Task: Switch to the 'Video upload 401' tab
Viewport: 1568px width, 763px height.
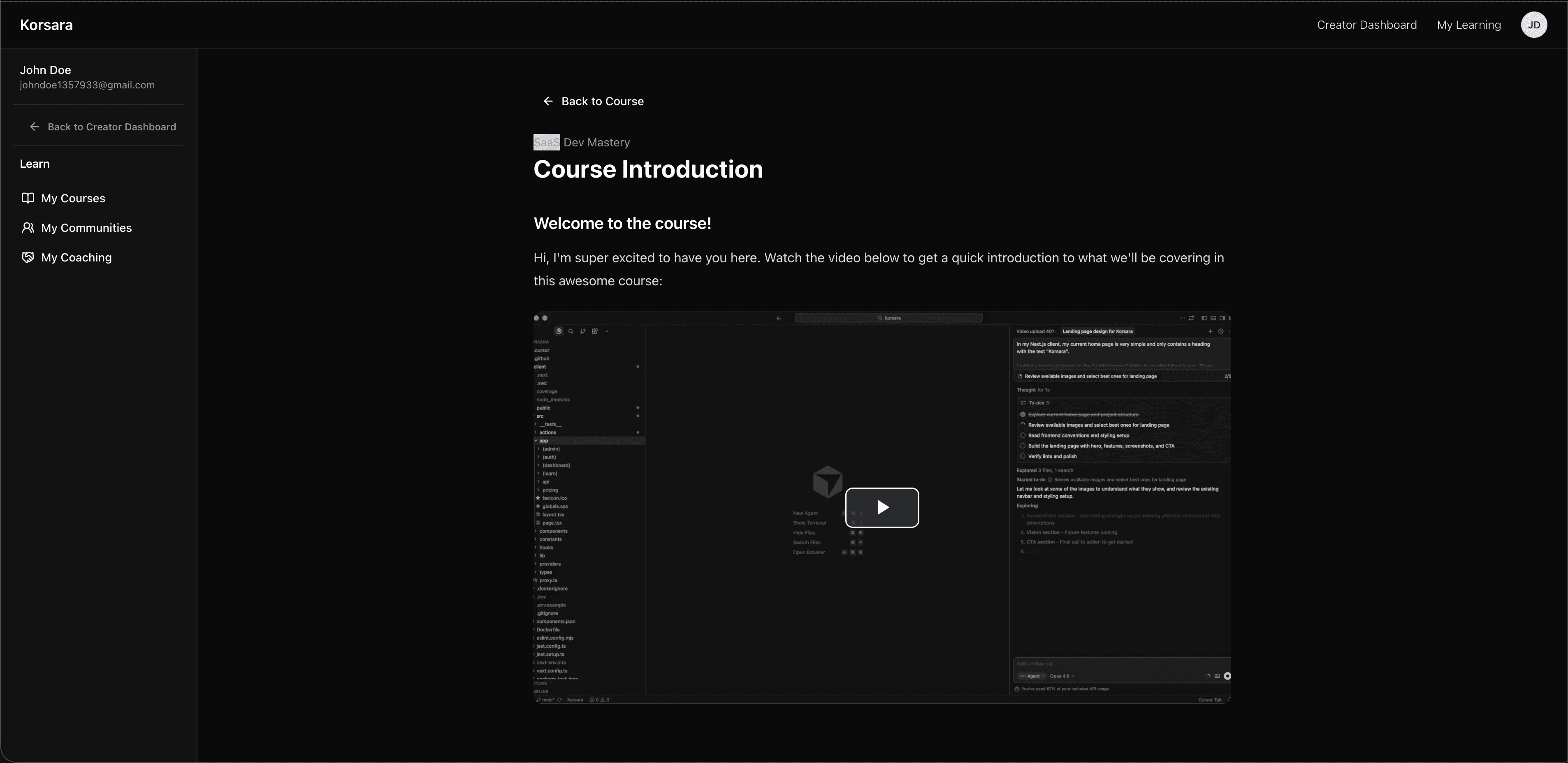Action: (1035, 331)
